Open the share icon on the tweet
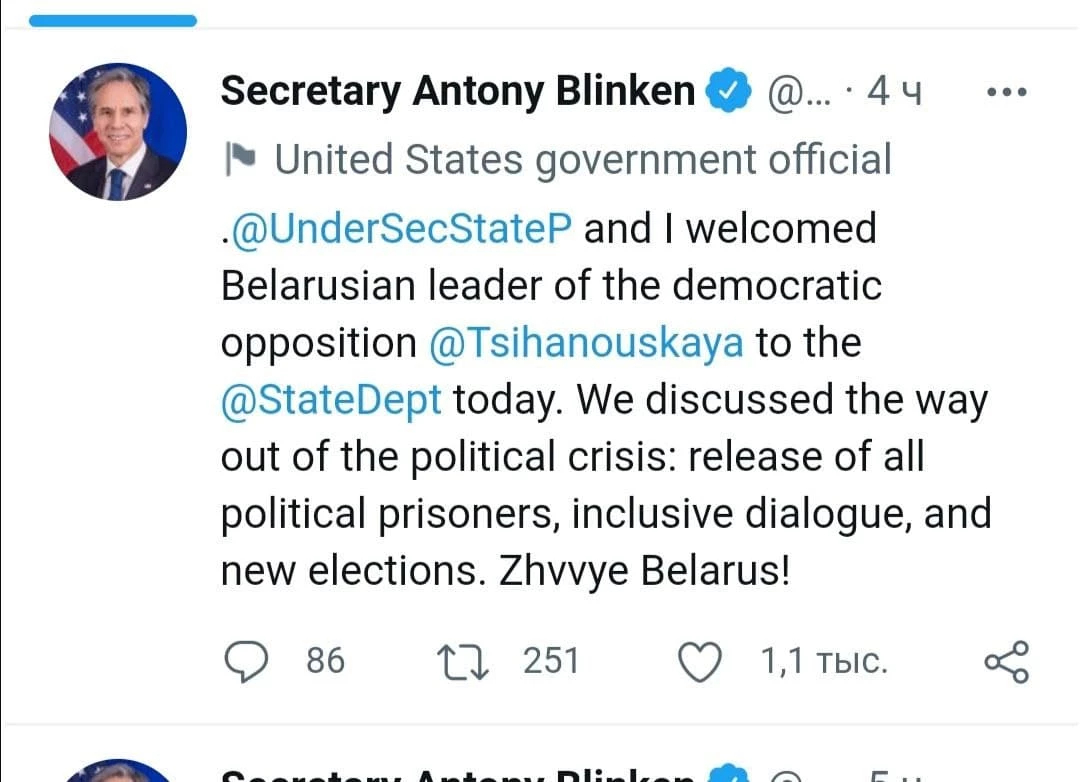1080x782 pixels. tap(1007, 661)
